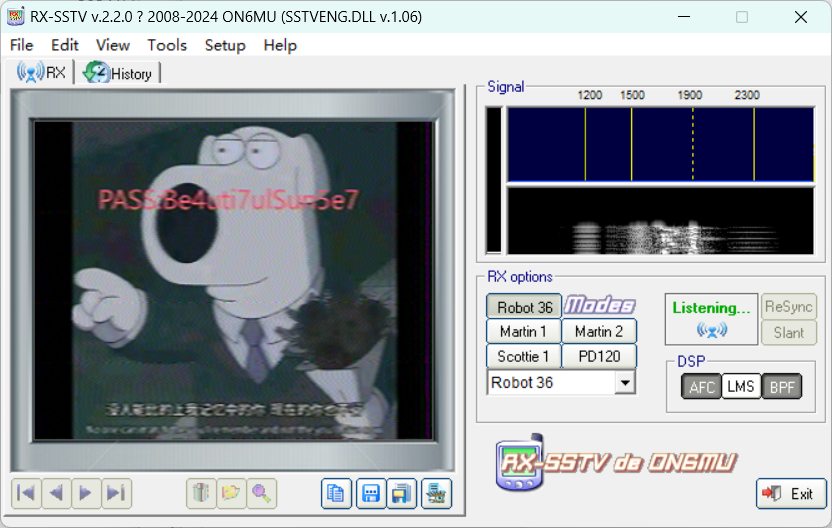
Task: Select the Martin 2 mode button
Action: click(x=599, y=332)
